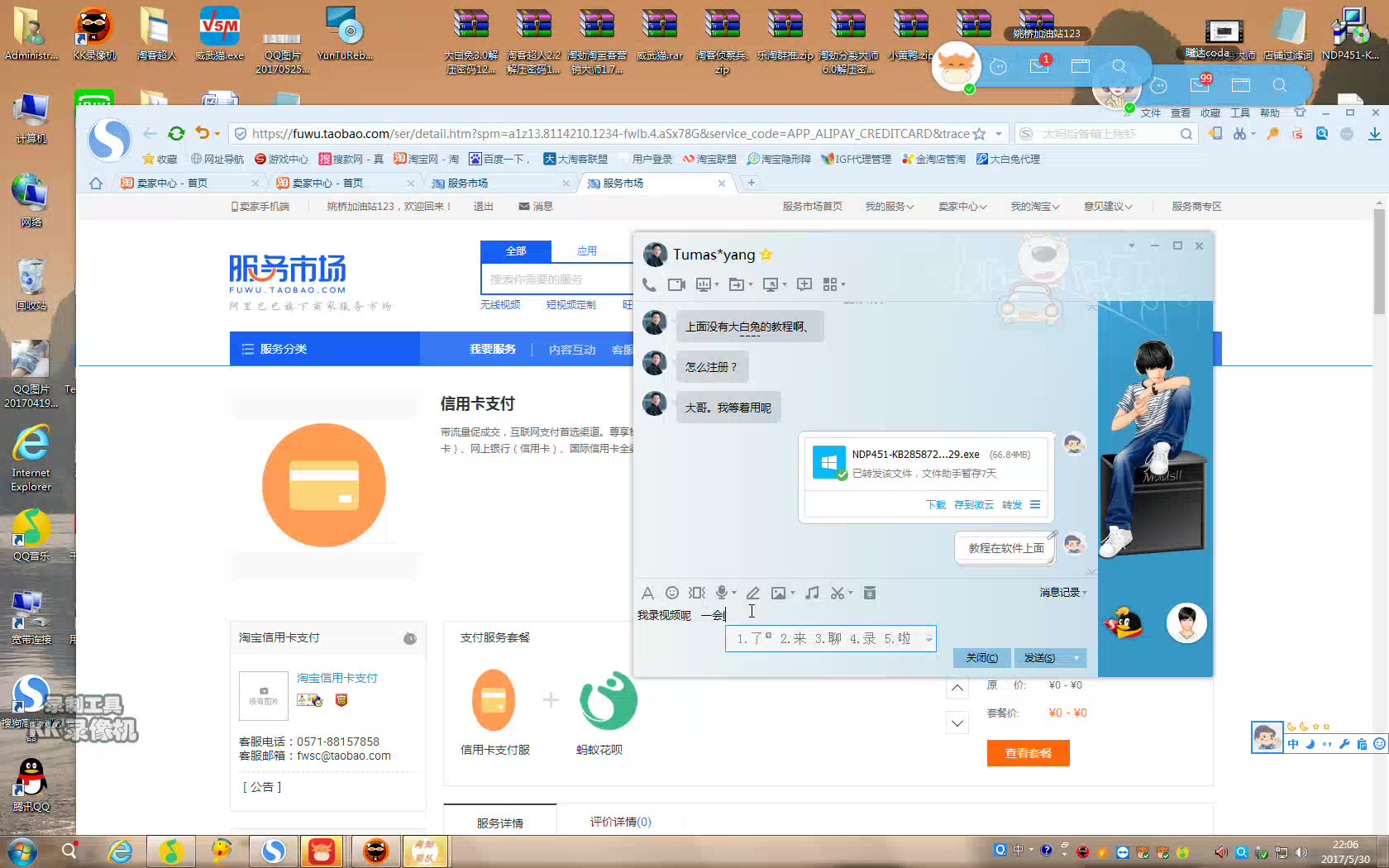Start a video call in QQ chat

(676, 284)
